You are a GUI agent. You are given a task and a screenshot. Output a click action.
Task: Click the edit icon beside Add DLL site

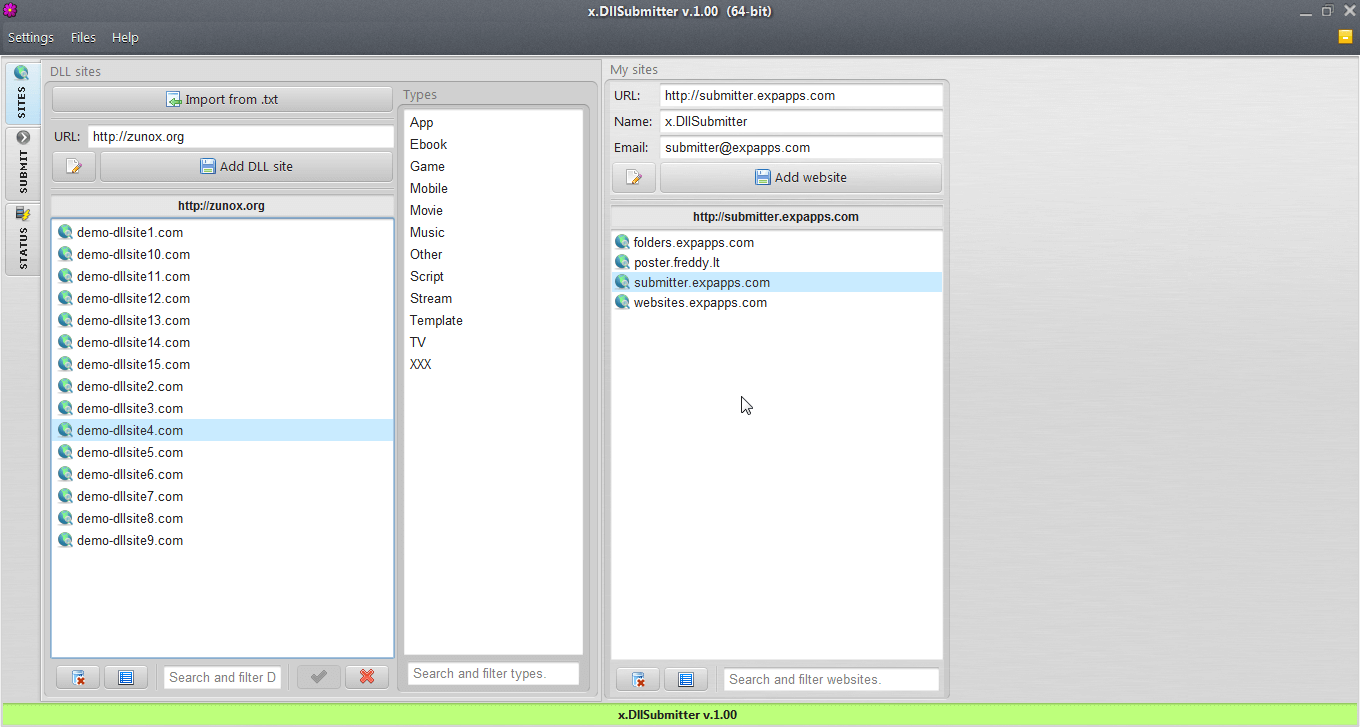(x=74, y=167)
